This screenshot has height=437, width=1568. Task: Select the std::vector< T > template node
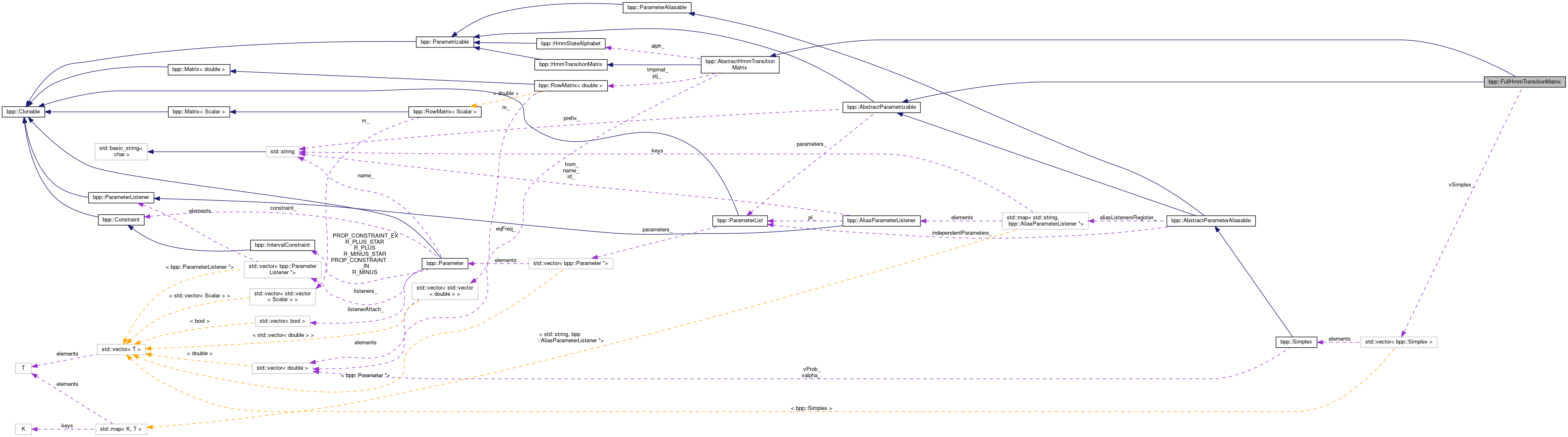pyautogui.click(x=120, y=349)
